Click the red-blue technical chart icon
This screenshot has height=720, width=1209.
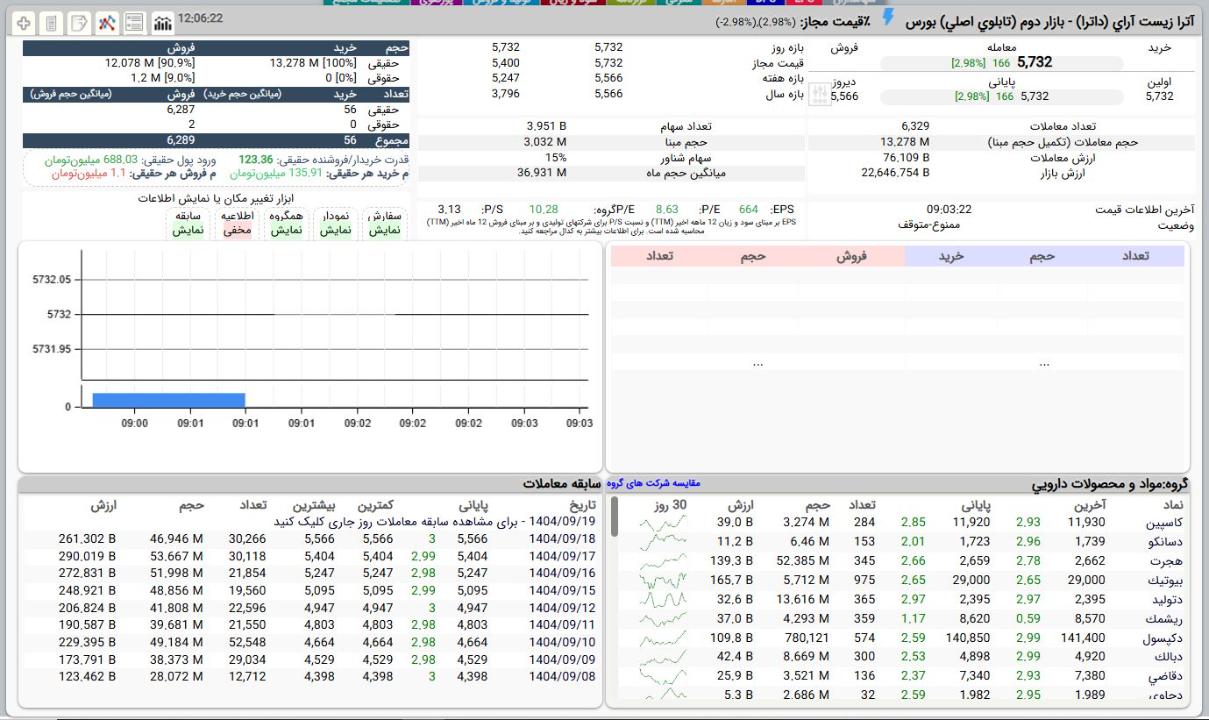pyautogui.click(x=106, y=22)
